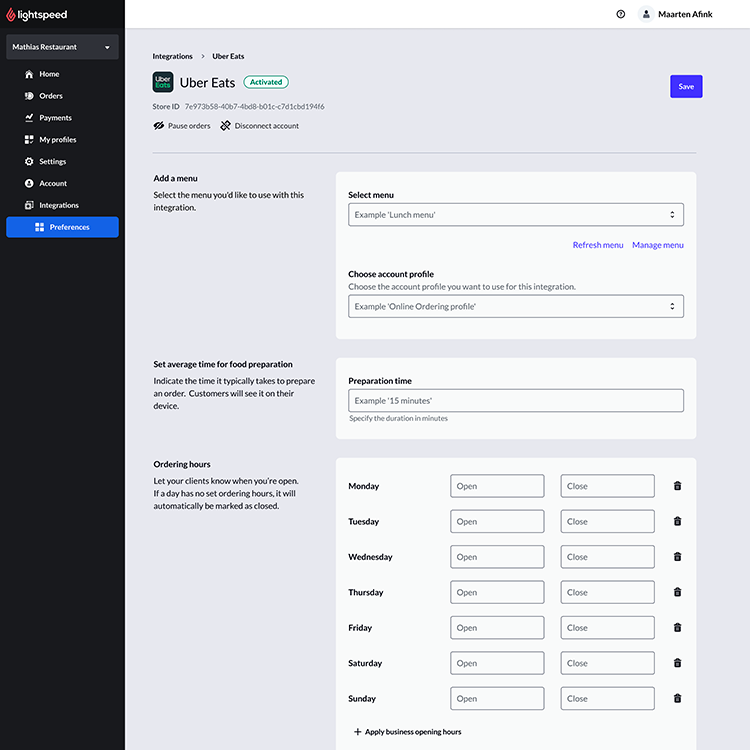The image size is (750, 750).
Task: Clear Wednesday hours using trash icon
Action: pos(677,557)
